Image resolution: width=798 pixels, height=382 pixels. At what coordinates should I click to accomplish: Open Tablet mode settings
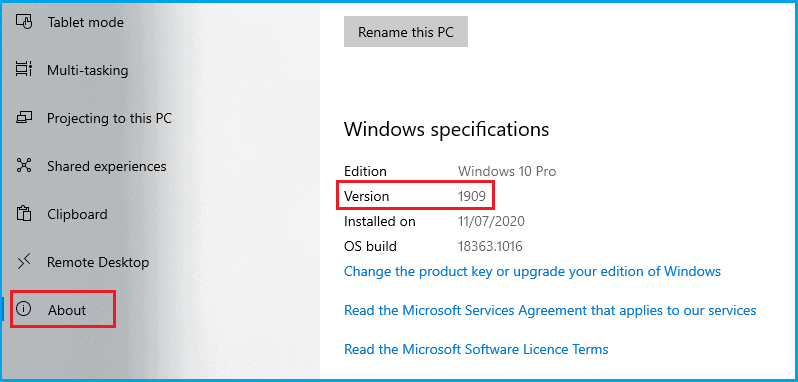coord(86,22)
